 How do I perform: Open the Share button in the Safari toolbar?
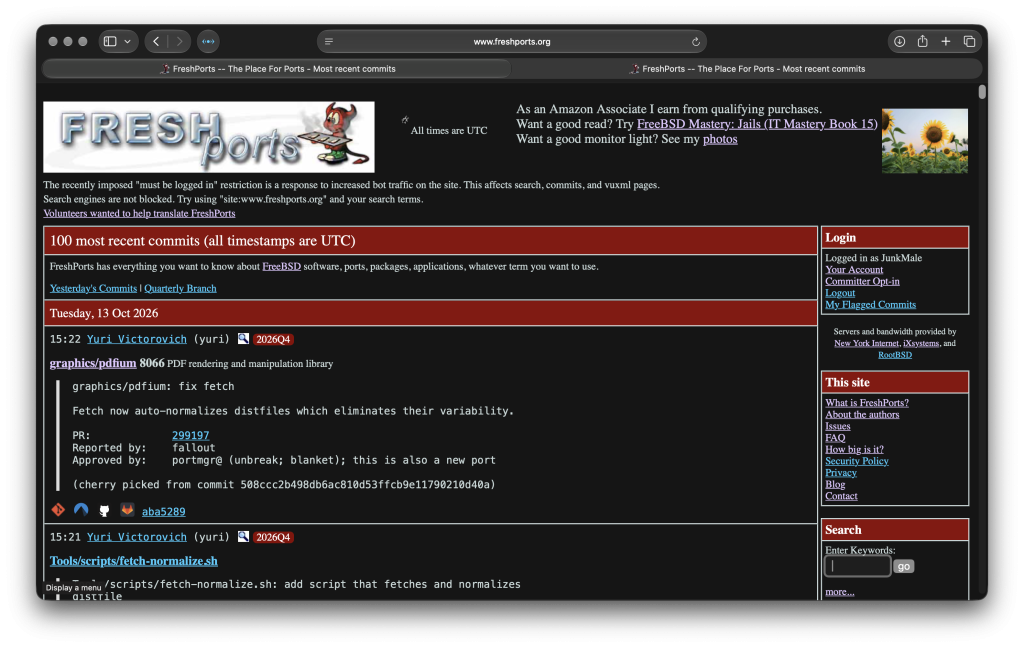(922, 41)
